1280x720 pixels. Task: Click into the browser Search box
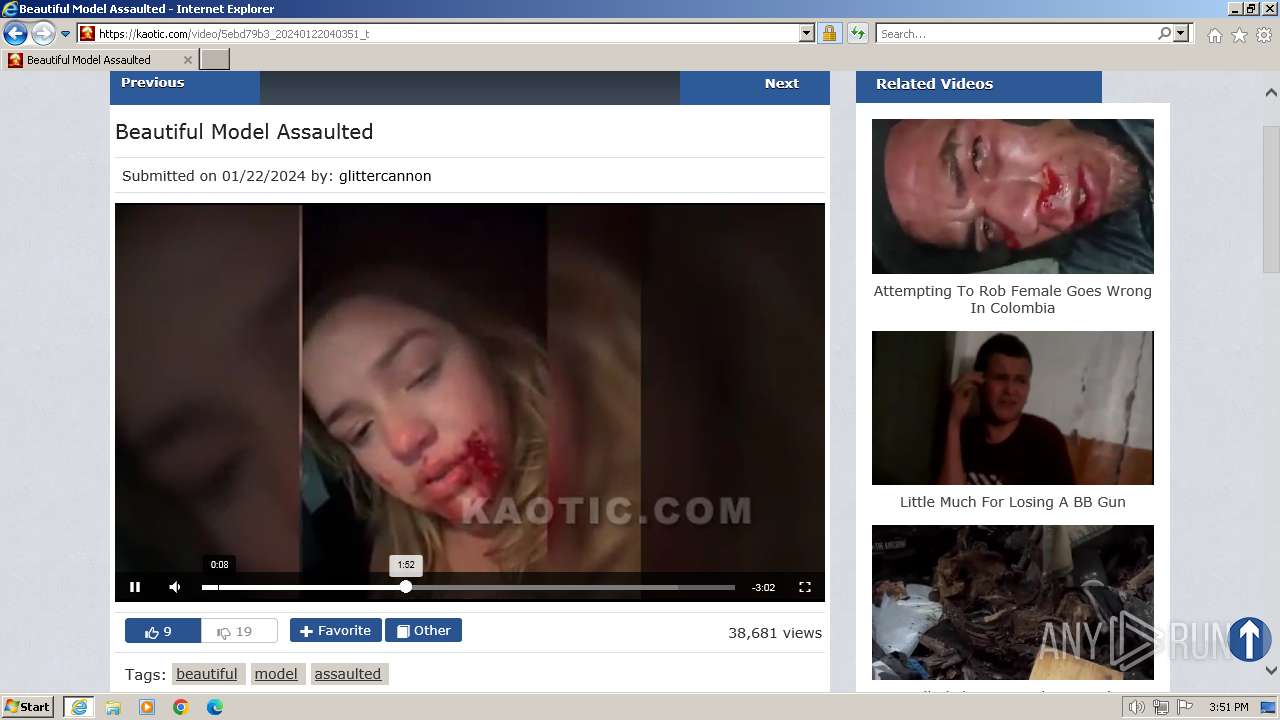[1016, 34]
